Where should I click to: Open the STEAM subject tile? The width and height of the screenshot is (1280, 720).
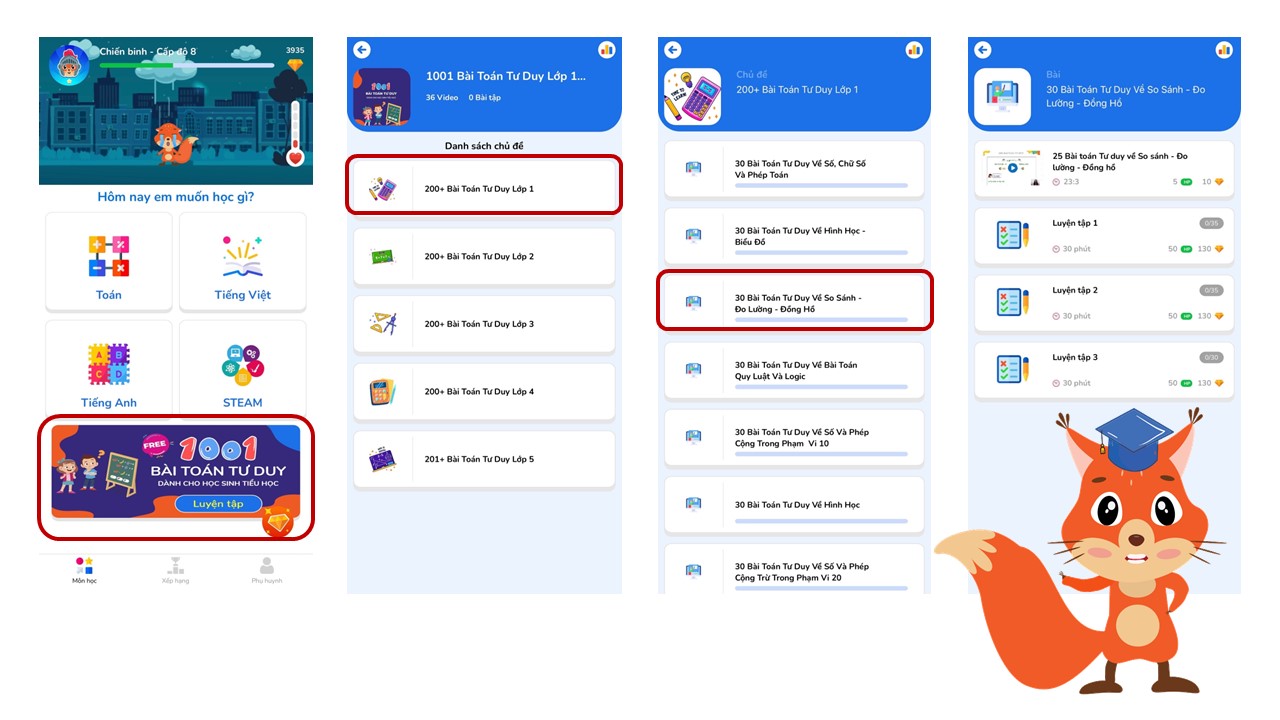[242, 368]
